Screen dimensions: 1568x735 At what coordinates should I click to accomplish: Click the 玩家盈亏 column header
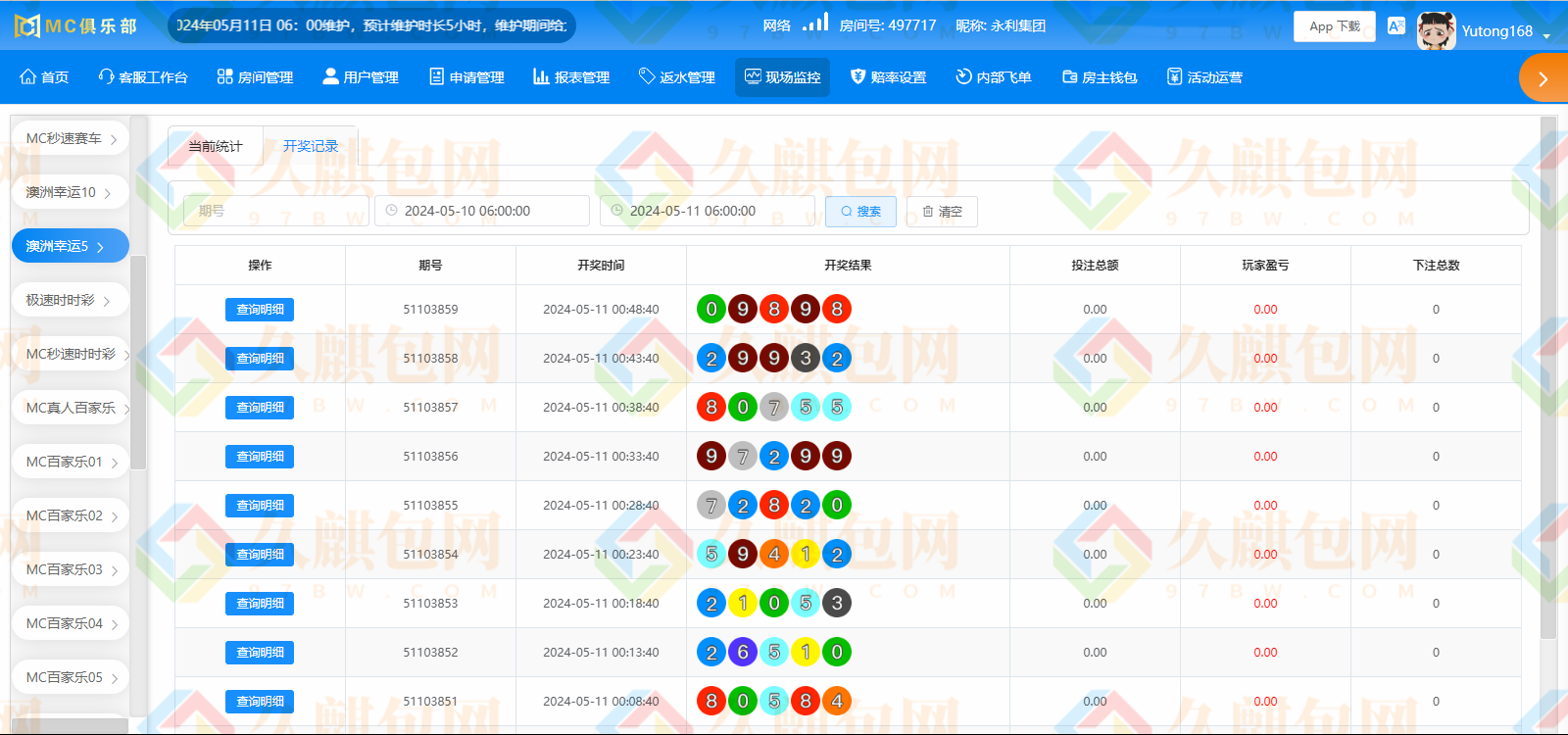(1265, 266)
